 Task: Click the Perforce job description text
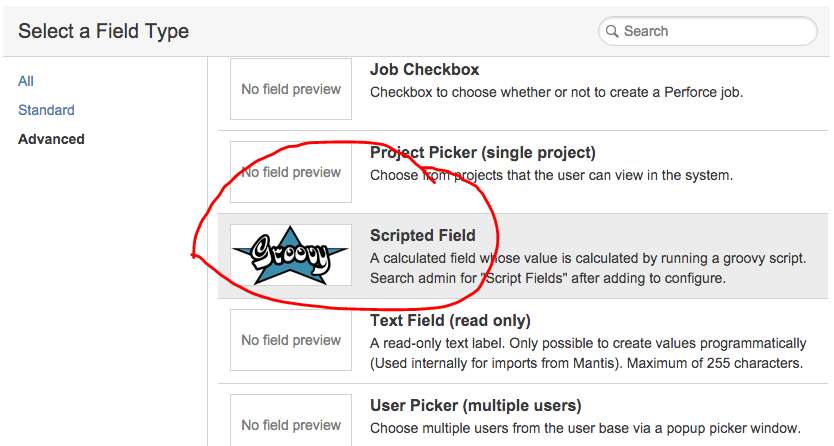[x=556, y=92]
